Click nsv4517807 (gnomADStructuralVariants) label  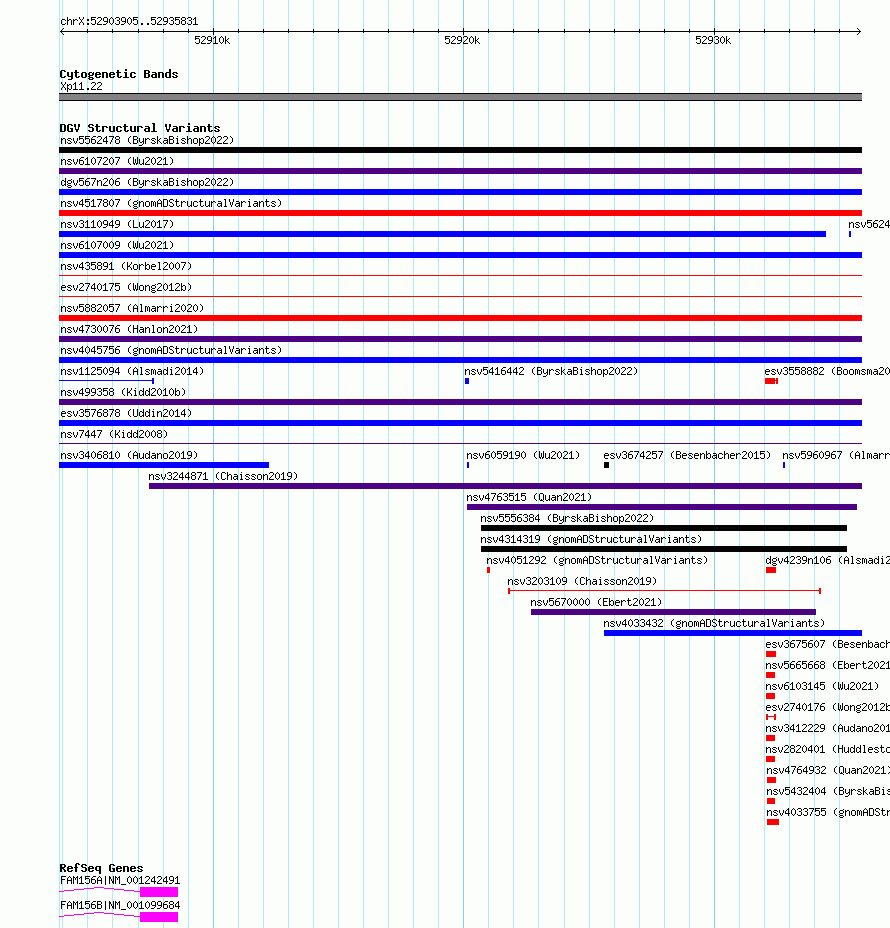(171, 203)
